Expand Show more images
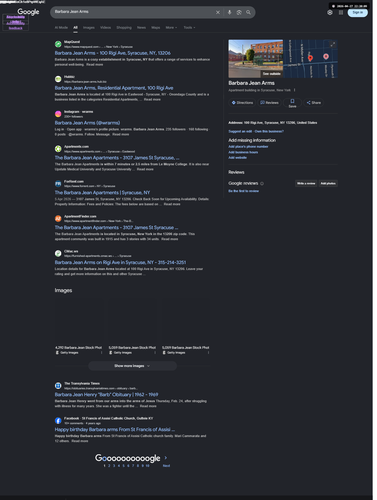This screenshot has width=377, height=500. [132, 366]
